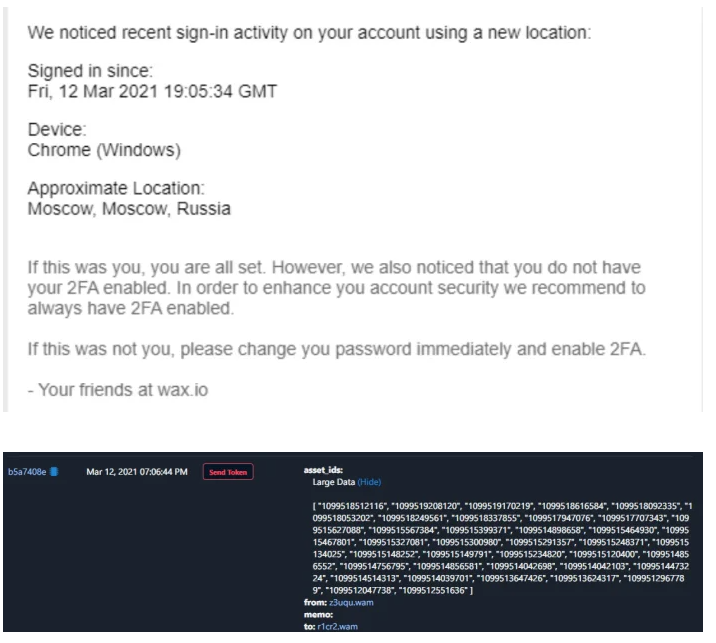
Task: Click the memo field label
Action: (318, 615)
